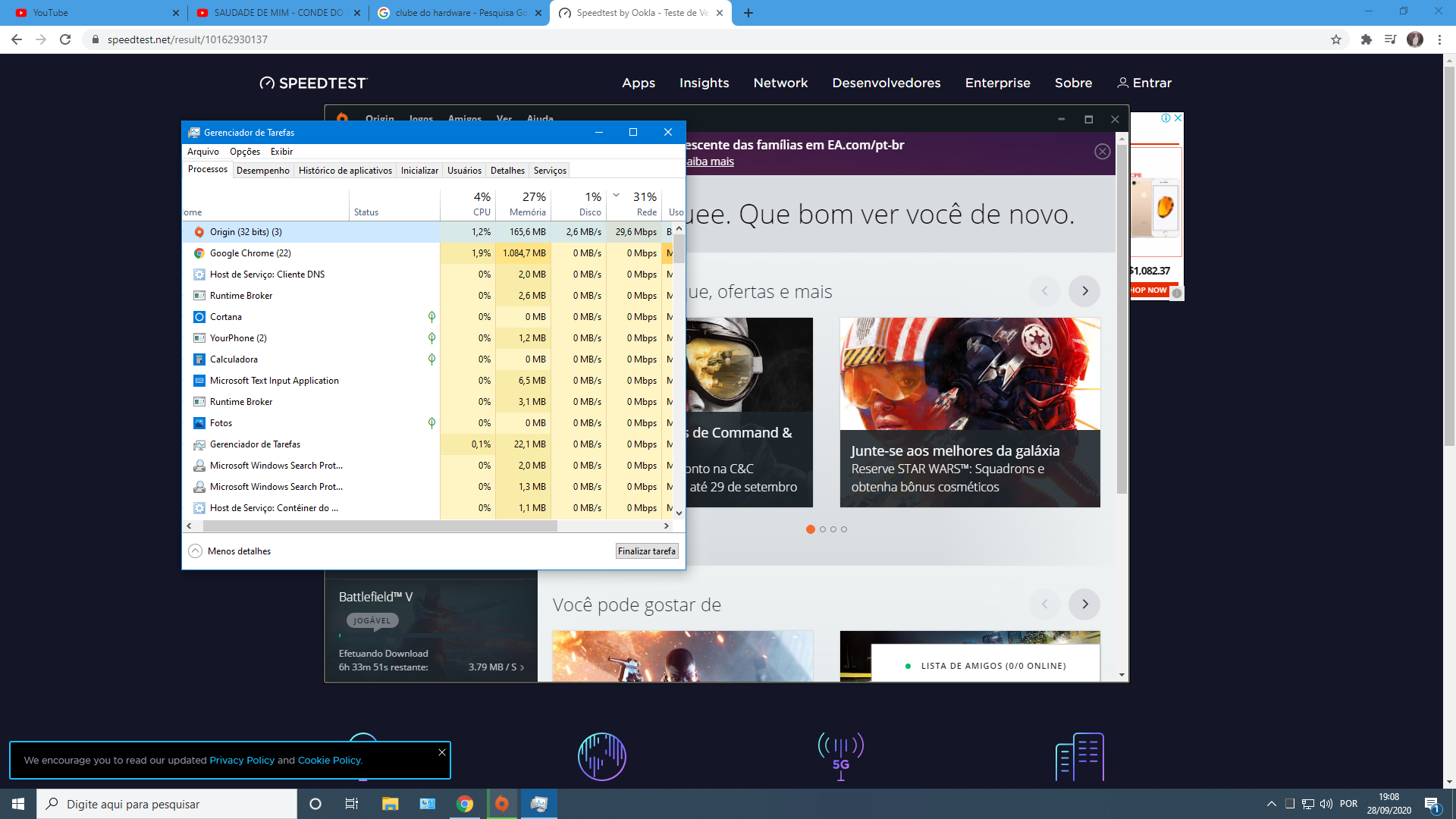Close the EA banner with the circled X

click(x=1103, y=152)
